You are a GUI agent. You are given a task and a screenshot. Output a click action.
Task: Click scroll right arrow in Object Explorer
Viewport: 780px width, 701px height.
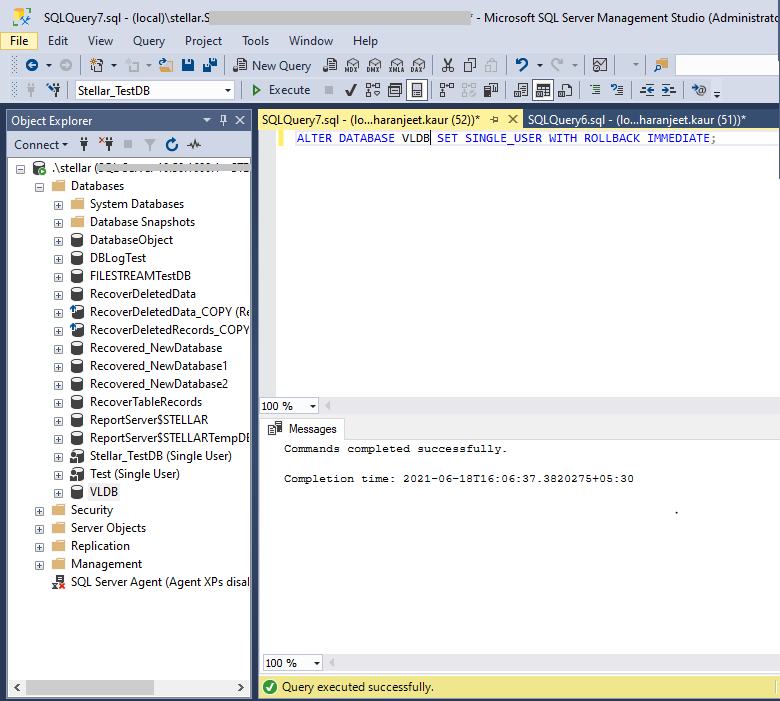[241, 688]
